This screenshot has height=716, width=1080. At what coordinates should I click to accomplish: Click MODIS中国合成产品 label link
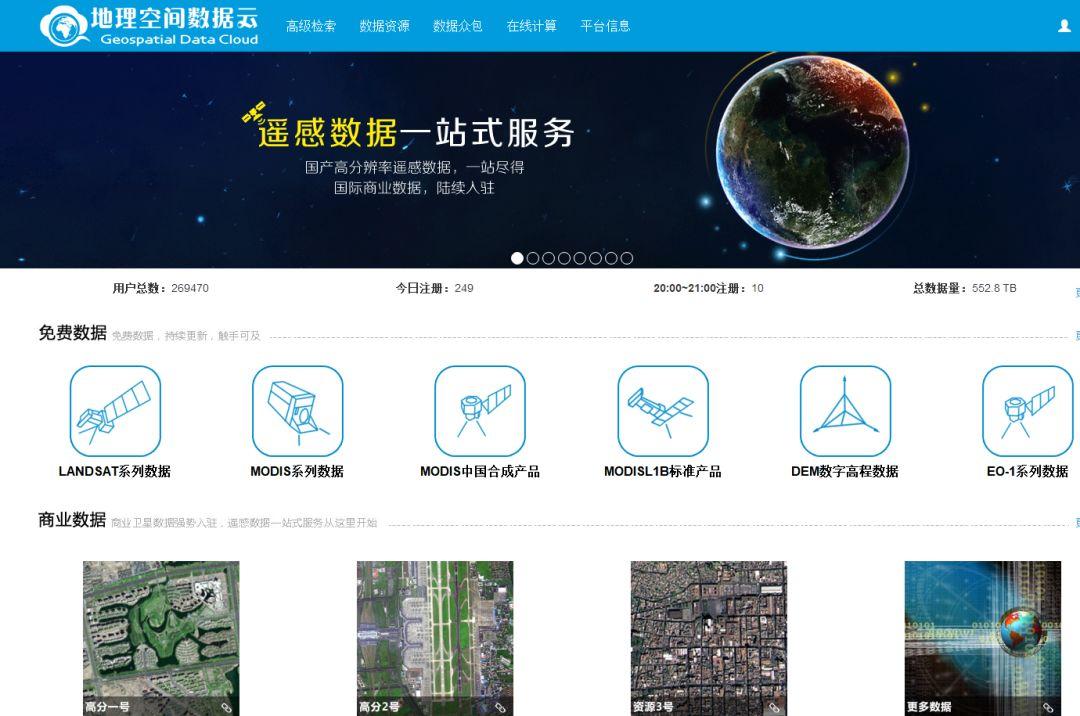[x=480, y=472]
